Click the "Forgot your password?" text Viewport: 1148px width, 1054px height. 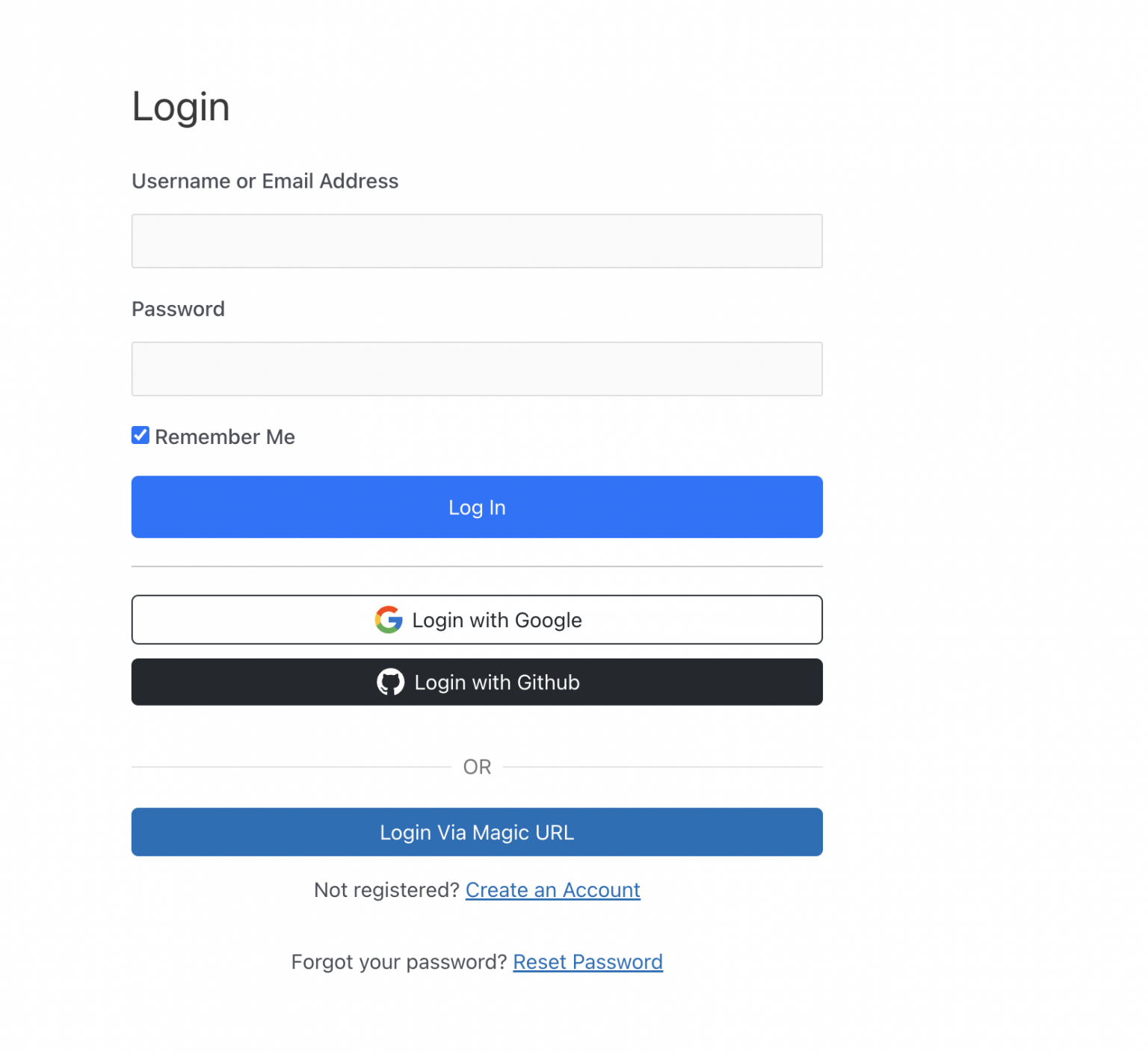(x=399, y=961)
